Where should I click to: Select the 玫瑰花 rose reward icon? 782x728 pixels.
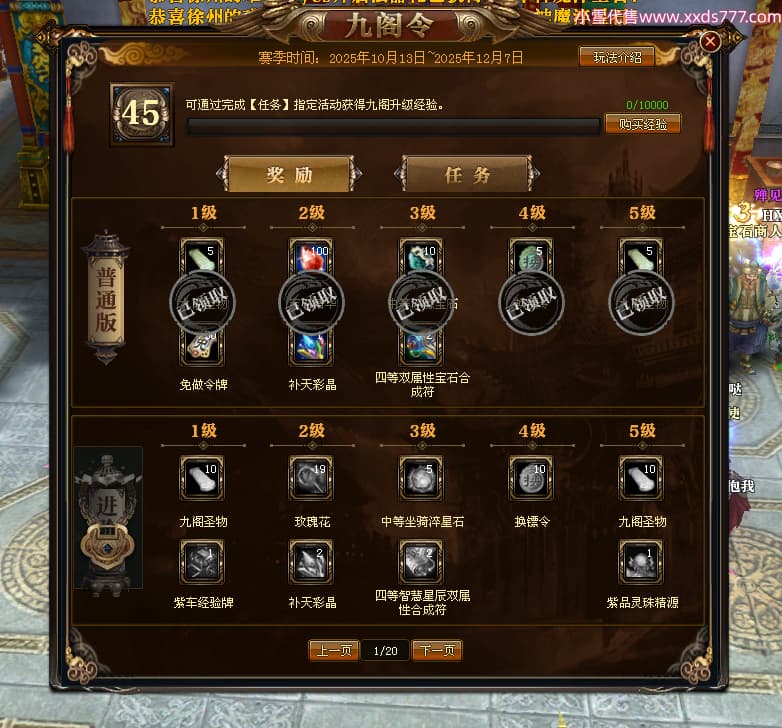coord(311,478)
